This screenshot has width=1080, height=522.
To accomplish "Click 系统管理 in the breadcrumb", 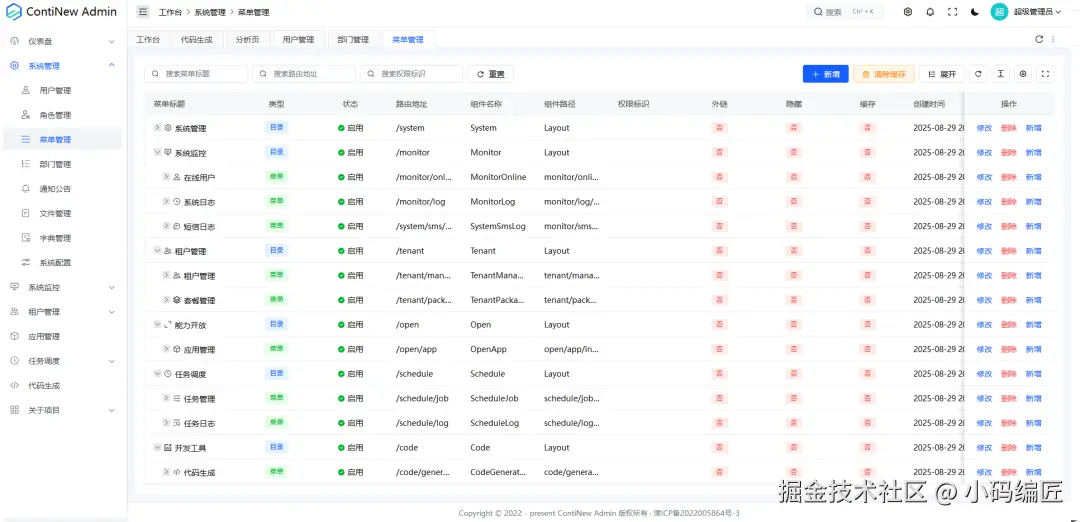I will (209, 12).
